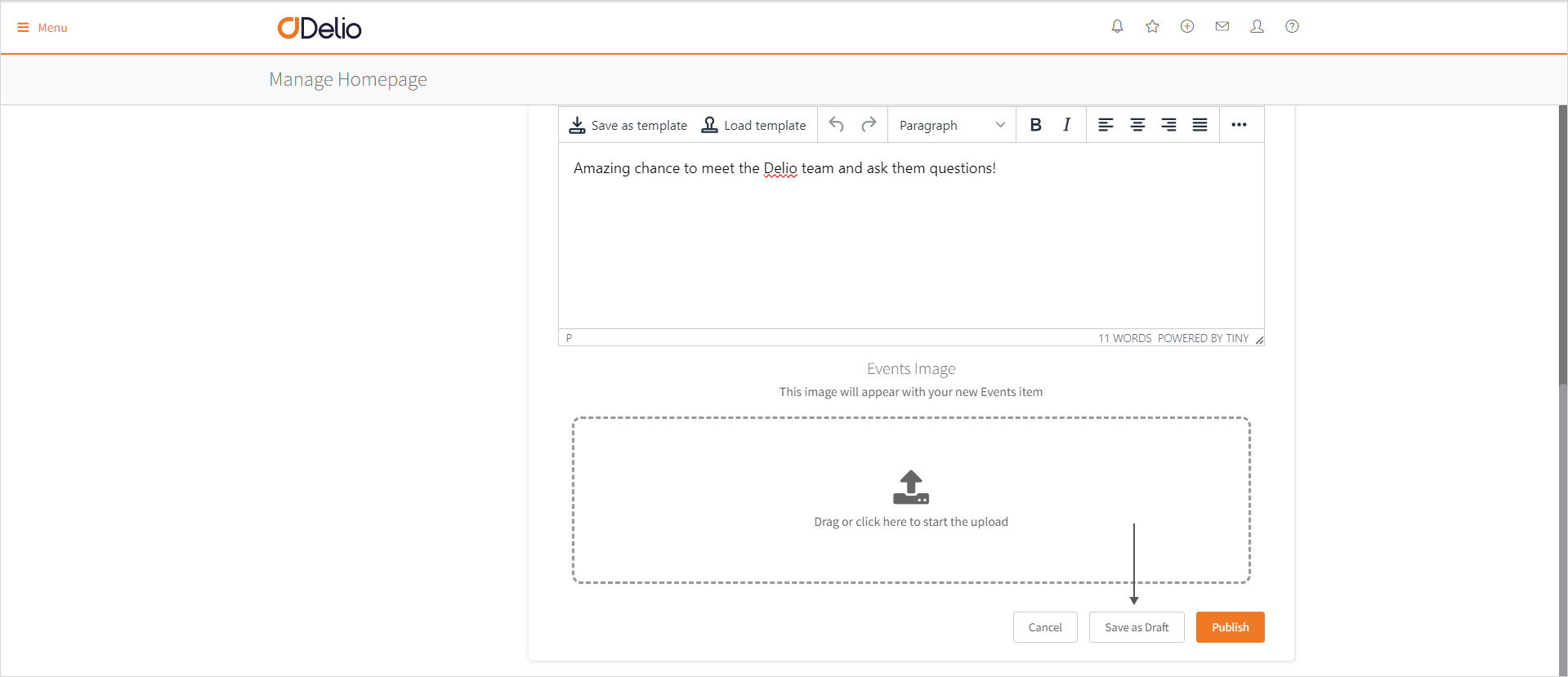Open the hamburger Menu
This screenshot has width=1568, height=677.
click(42, 28)
